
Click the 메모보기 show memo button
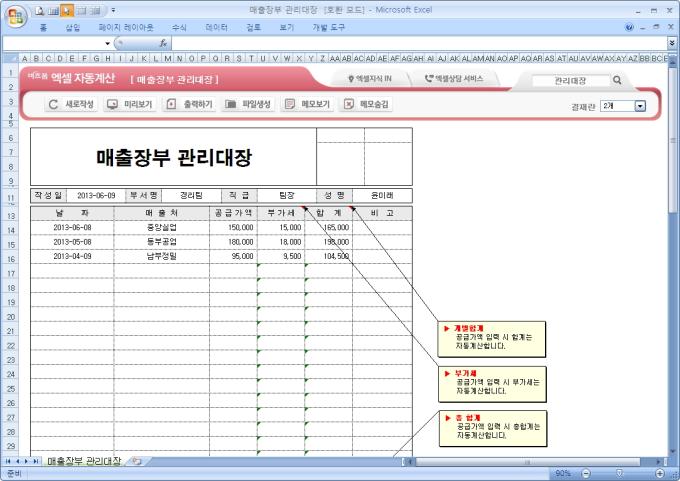click(307, 105)
